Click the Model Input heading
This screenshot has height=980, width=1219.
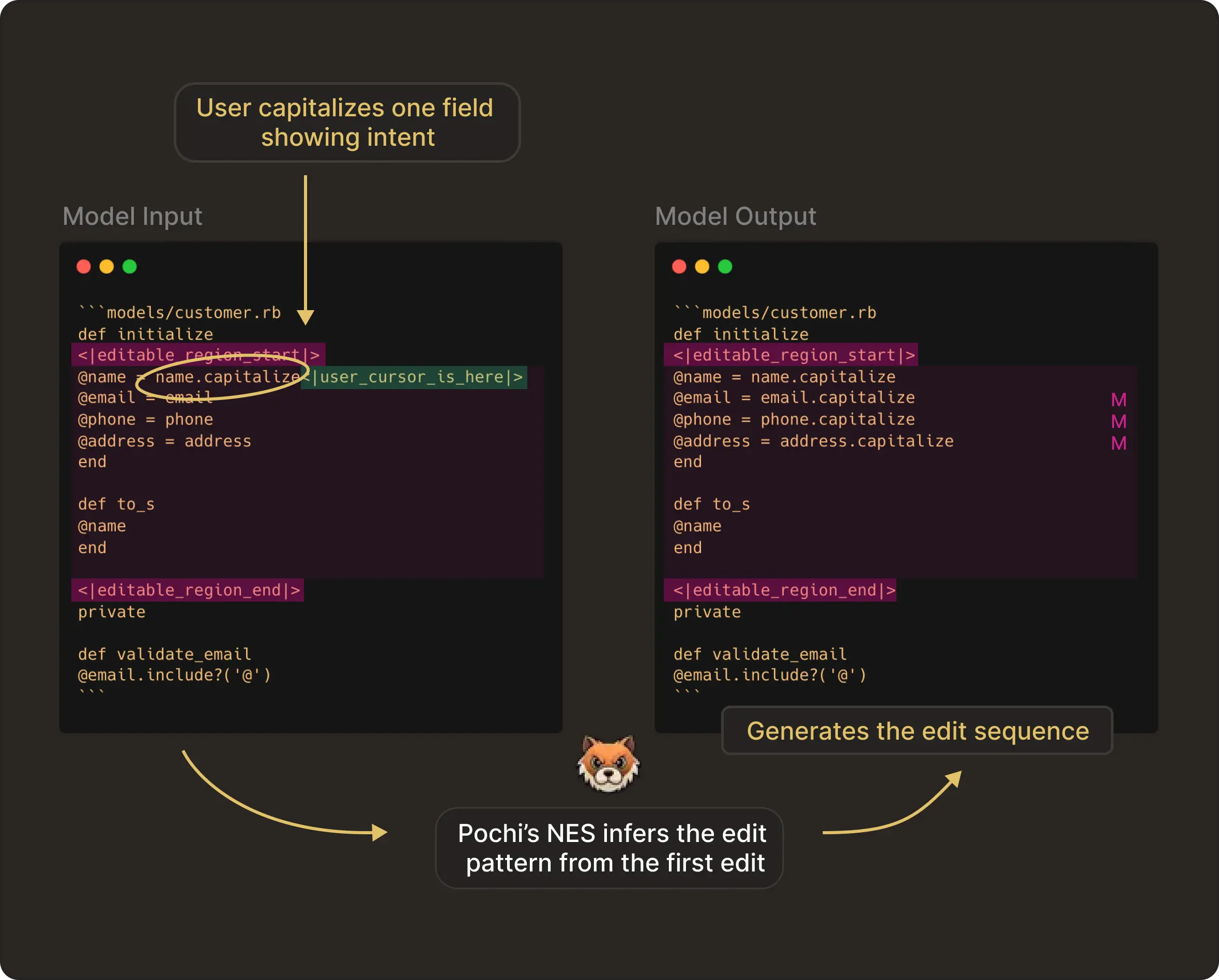click(132, 217)
